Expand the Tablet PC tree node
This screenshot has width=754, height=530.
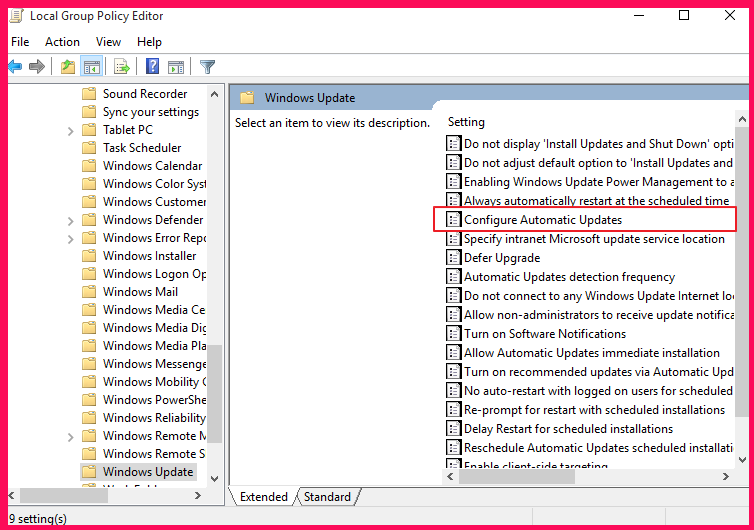click(70, 130)
